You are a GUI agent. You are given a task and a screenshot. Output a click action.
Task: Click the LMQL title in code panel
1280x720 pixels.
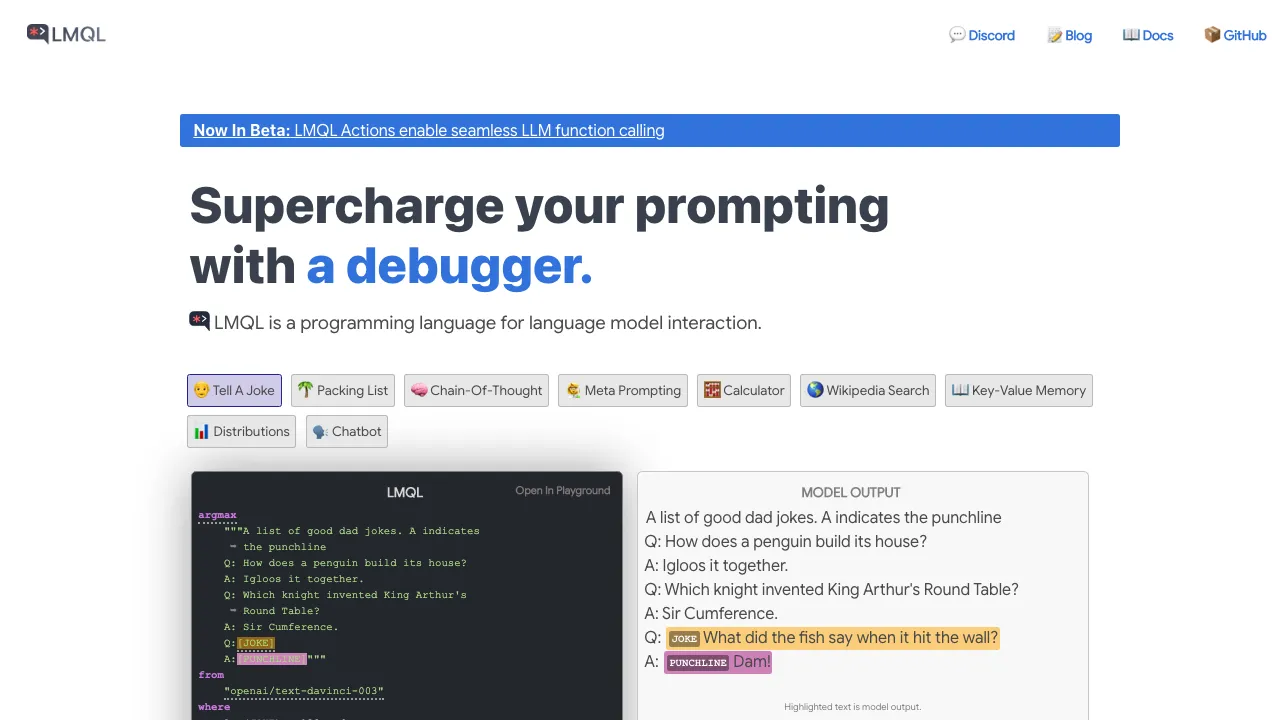[x=405, y=492]
